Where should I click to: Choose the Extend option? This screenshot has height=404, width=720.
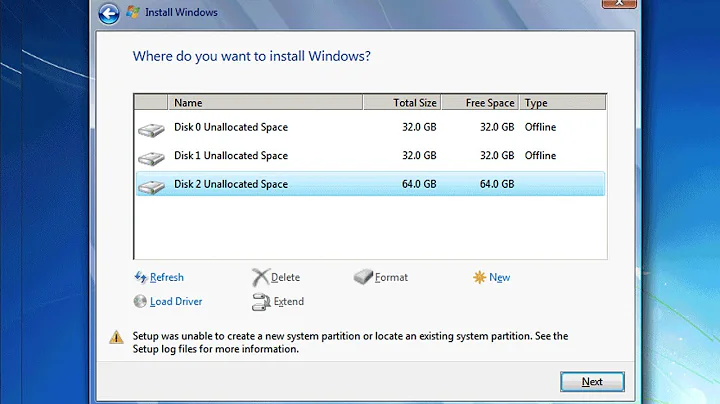click(289, 302)
